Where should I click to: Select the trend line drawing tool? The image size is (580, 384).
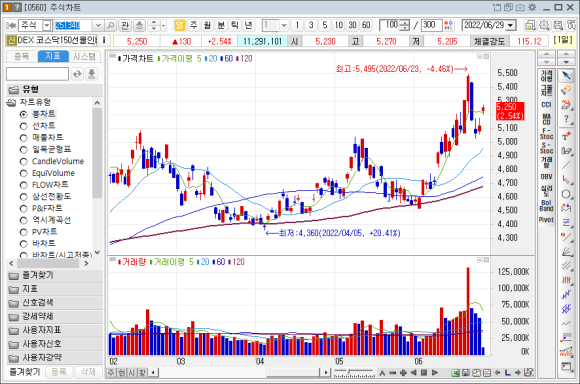pos(566,165)
